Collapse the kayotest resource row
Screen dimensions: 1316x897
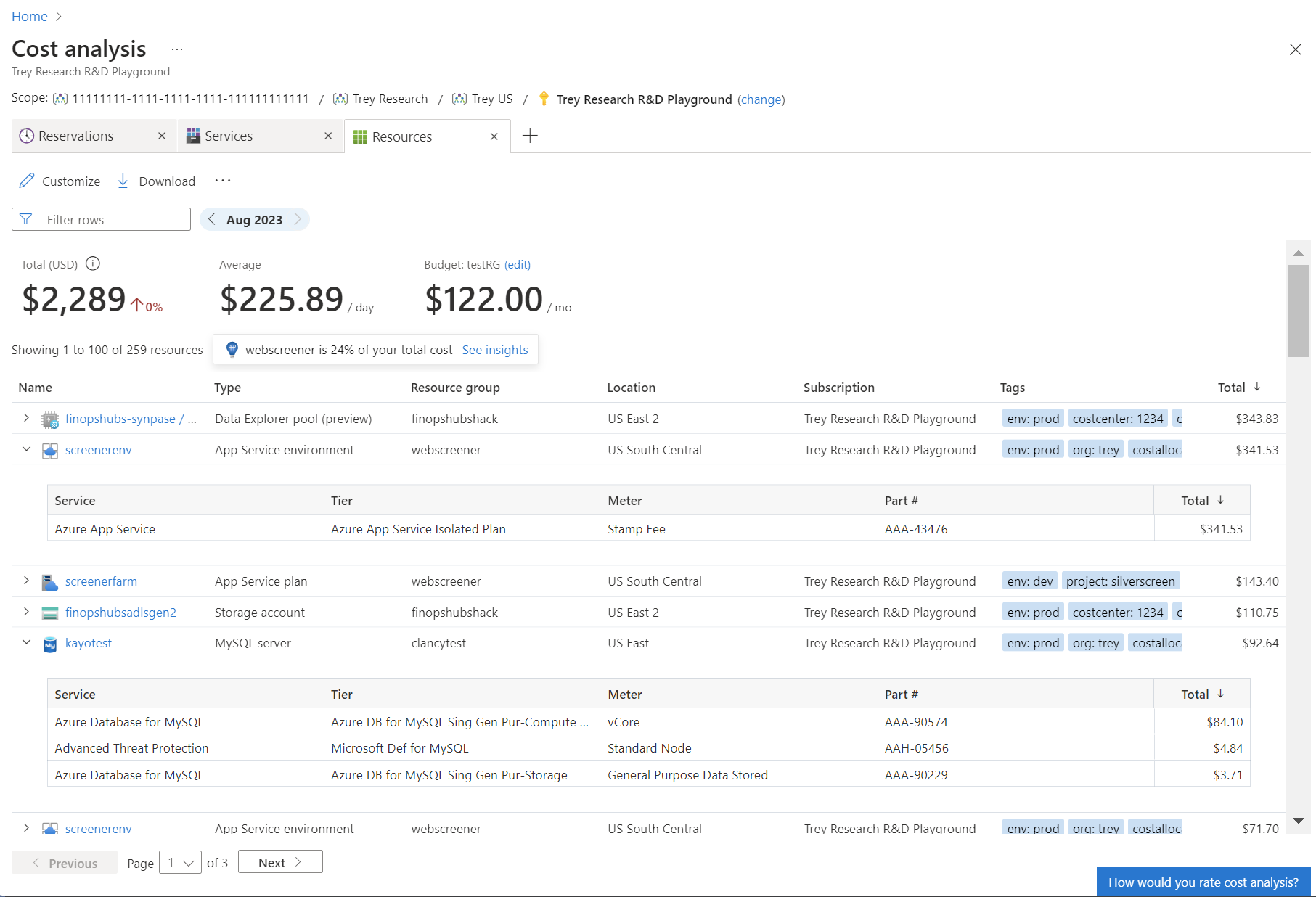point(26,642)
